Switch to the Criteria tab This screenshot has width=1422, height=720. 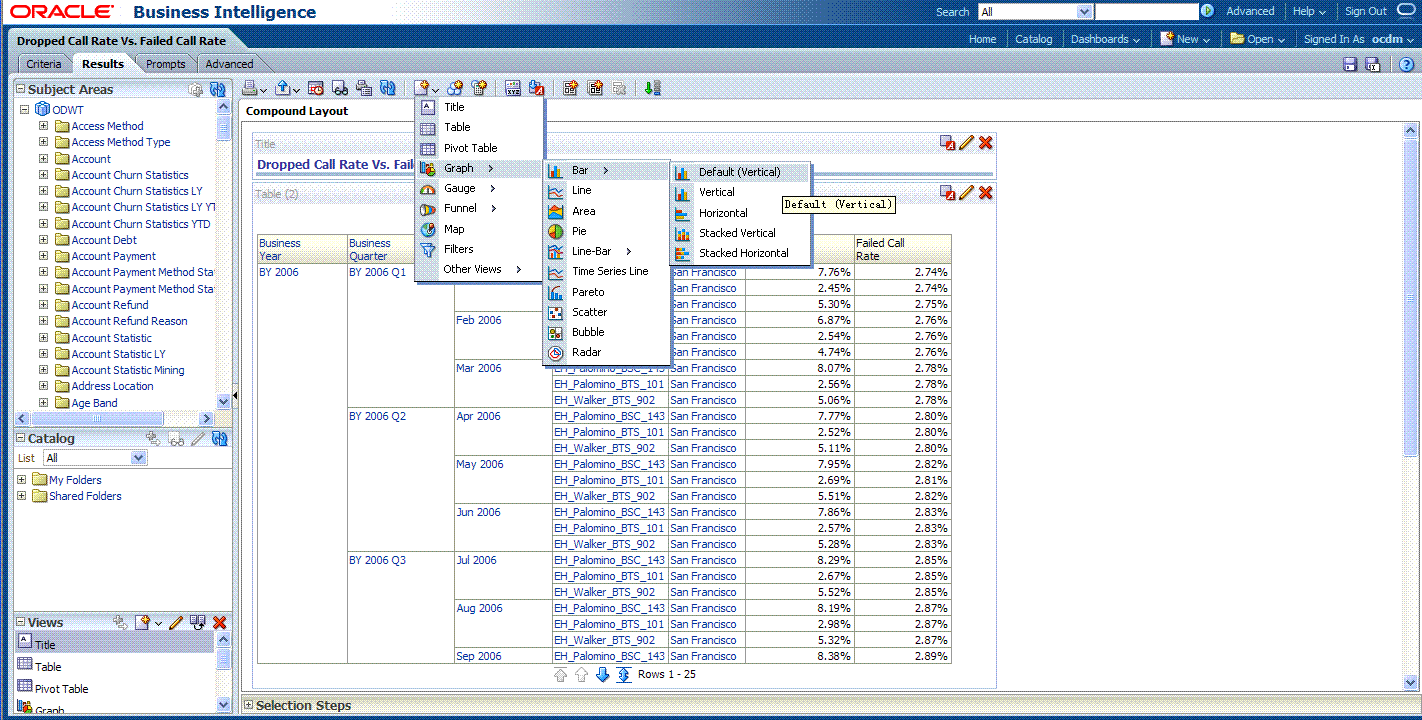coord(44,64)
